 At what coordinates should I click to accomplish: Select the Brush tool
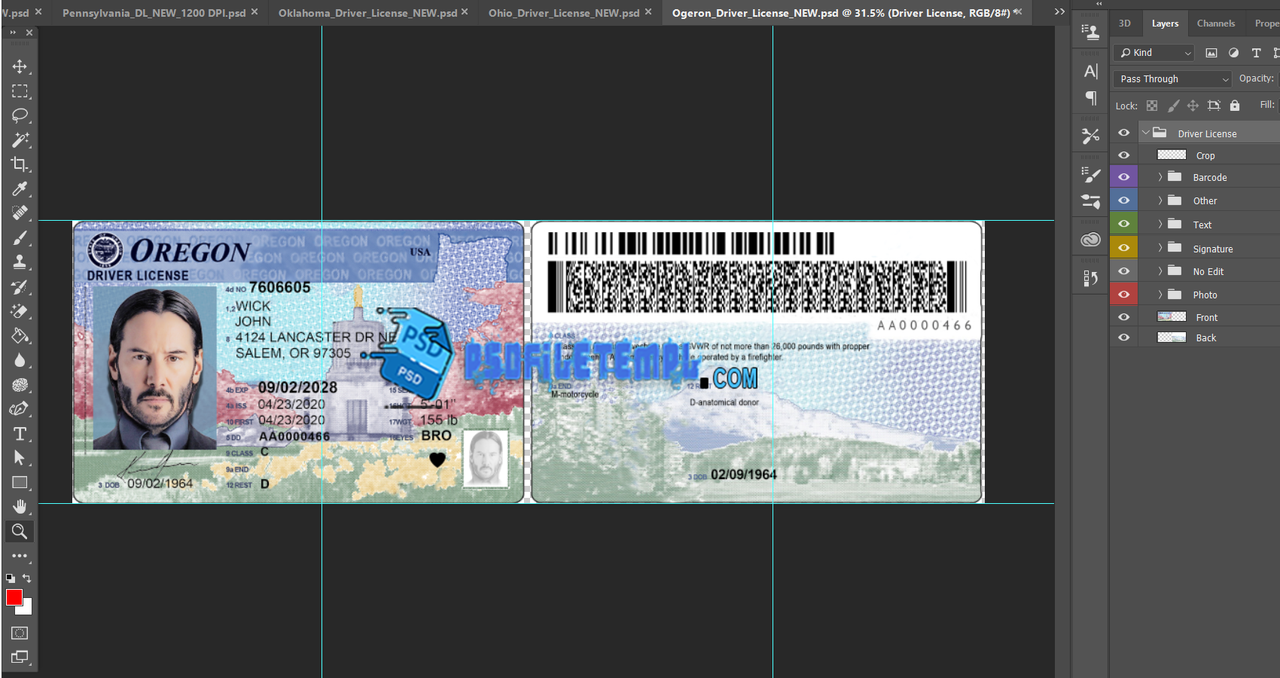point(19,238)
